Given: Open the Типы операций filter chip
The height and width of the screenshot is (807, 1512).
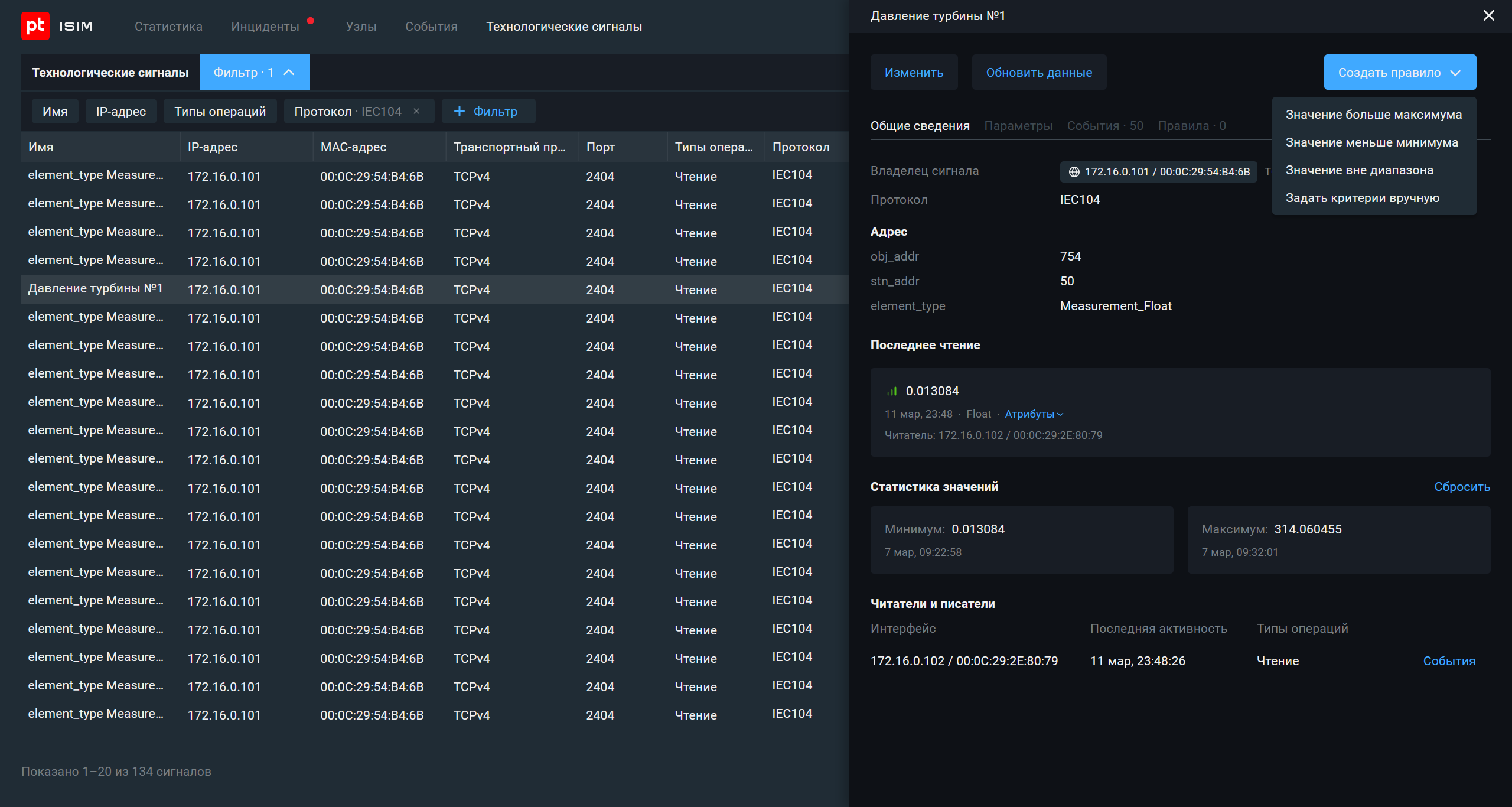Looking at the screenshot, I should tap(220, 111).
